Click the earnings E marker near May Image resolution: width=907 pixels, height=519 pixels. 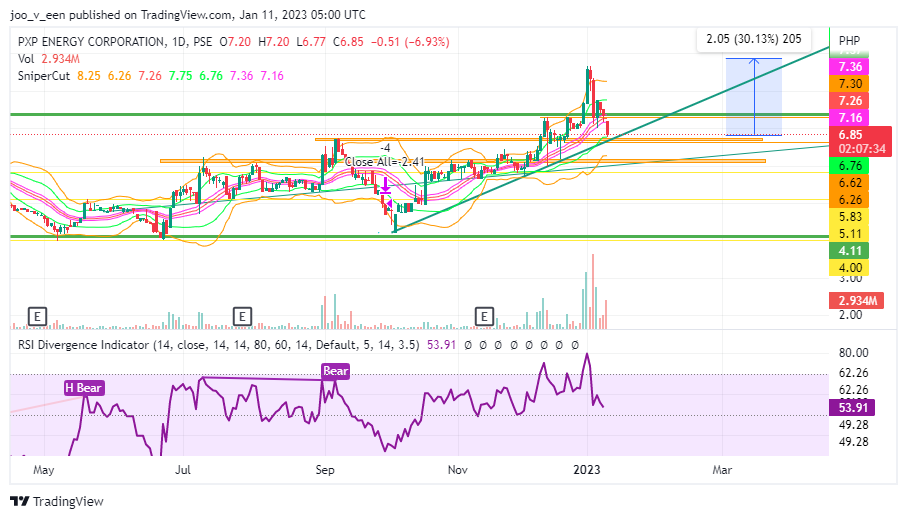click(x=37, y=316)
